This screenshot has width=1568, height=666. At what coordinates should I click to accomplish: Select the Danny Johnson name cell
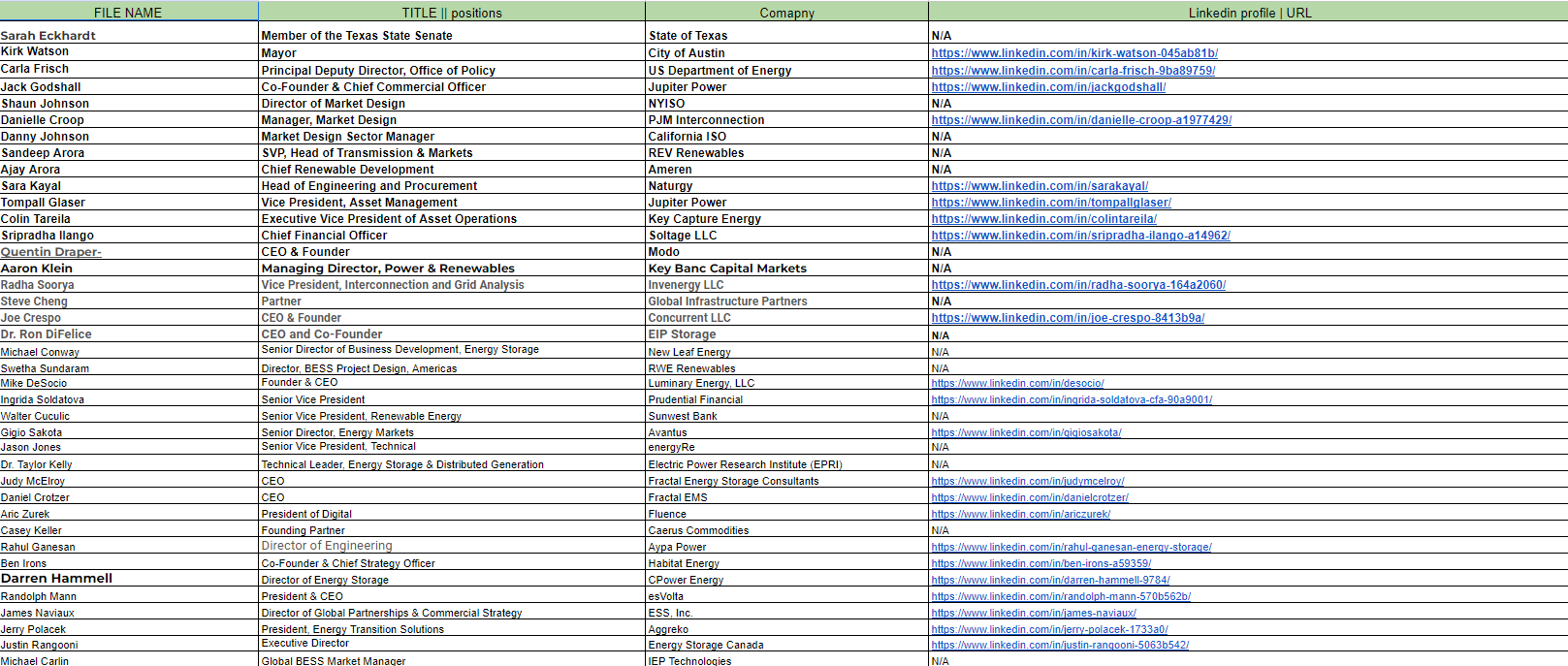pos(129,137)
